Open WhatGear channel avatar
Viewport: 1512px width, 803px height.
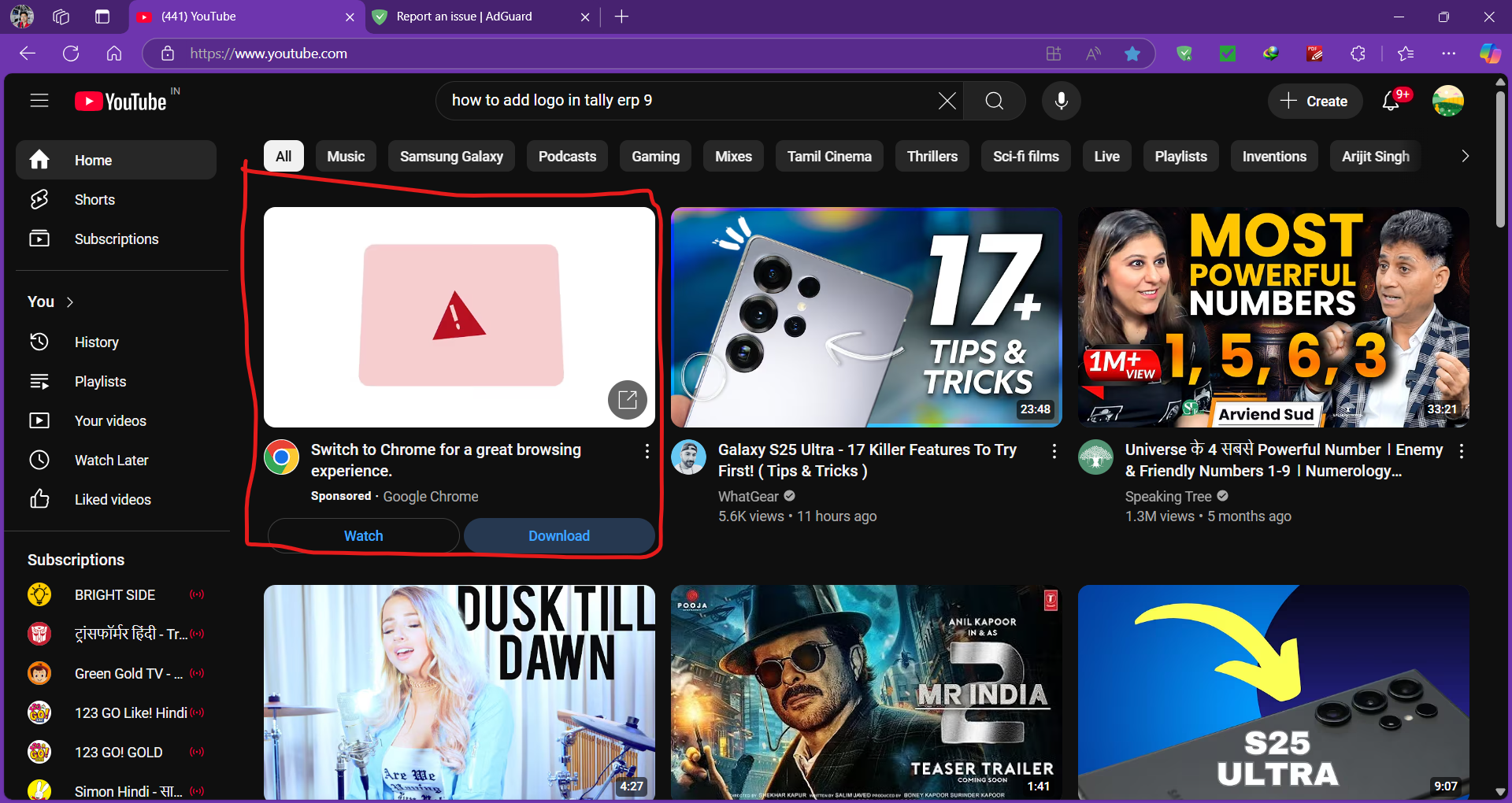(688, 457)
